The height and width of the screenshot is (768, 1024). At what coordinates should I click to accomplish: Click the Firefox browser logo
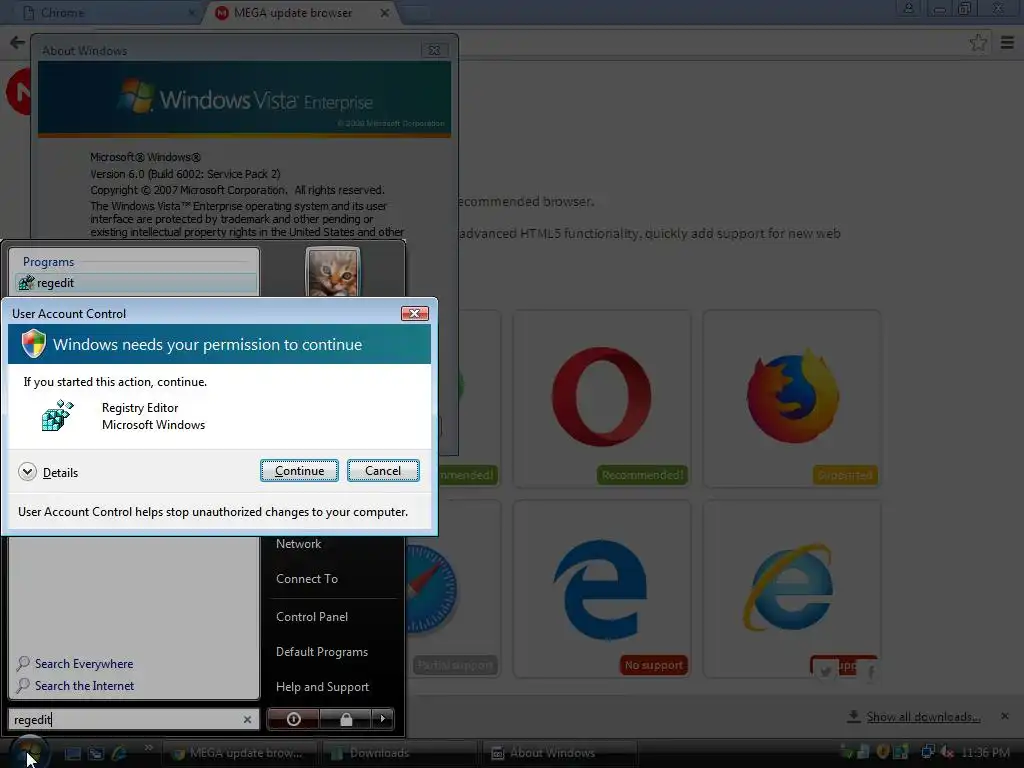792,396
